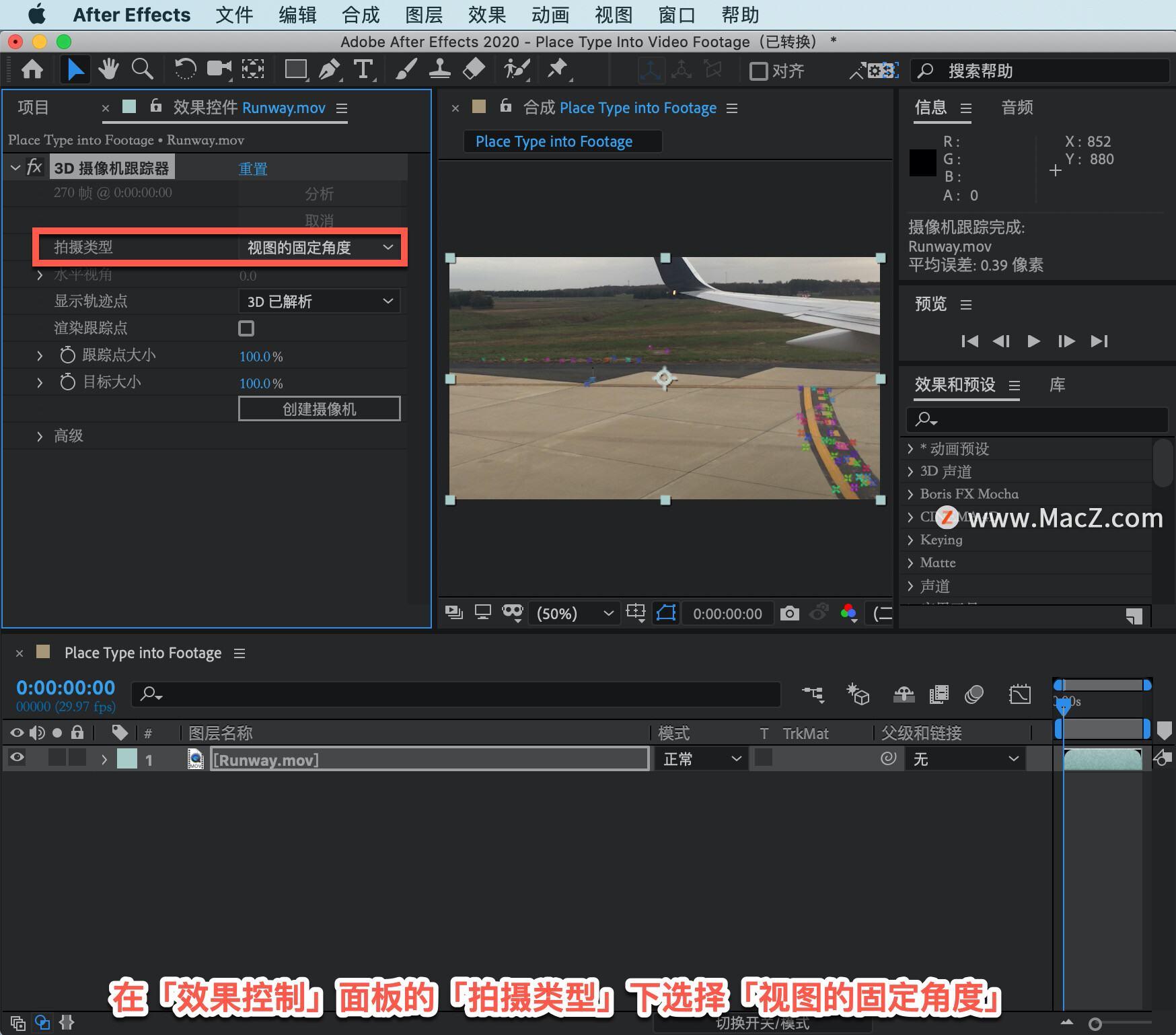Viewport: 1176px width, 1035px height.
Task: Select the Puppet Pin tool
Action: (558, 69)
